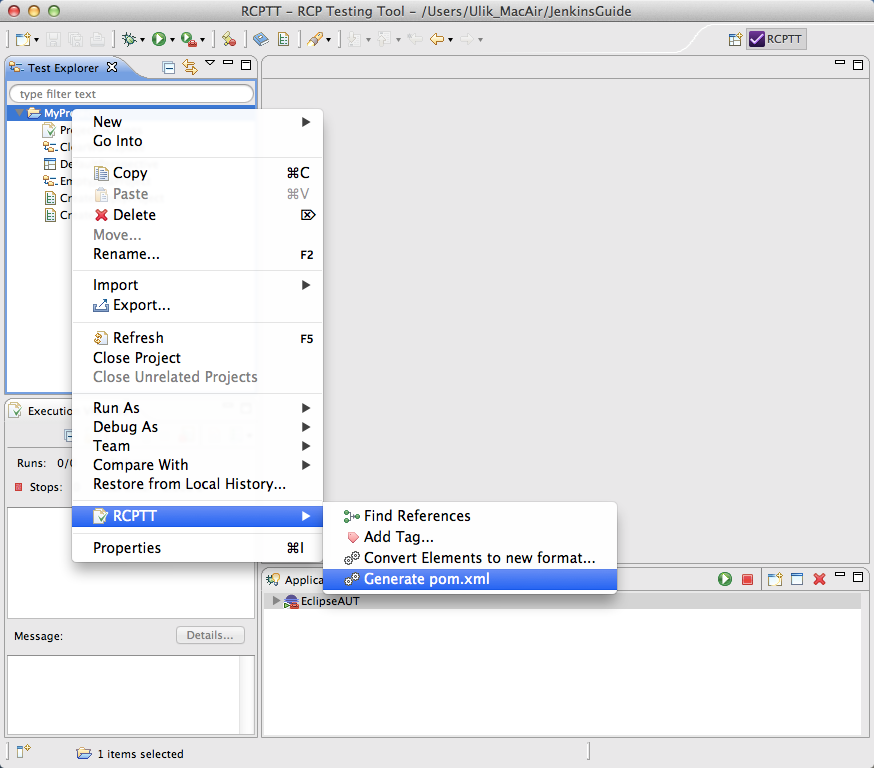Click the Execution view tab

(42, 411)
